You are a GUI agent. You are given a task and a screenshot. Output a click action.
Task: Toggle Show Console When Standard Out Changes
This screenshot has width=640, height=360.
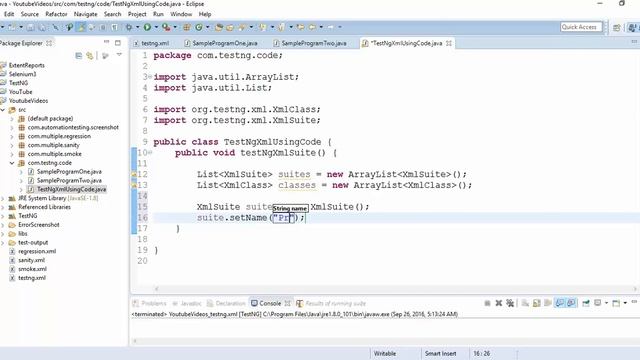point(560,303)
